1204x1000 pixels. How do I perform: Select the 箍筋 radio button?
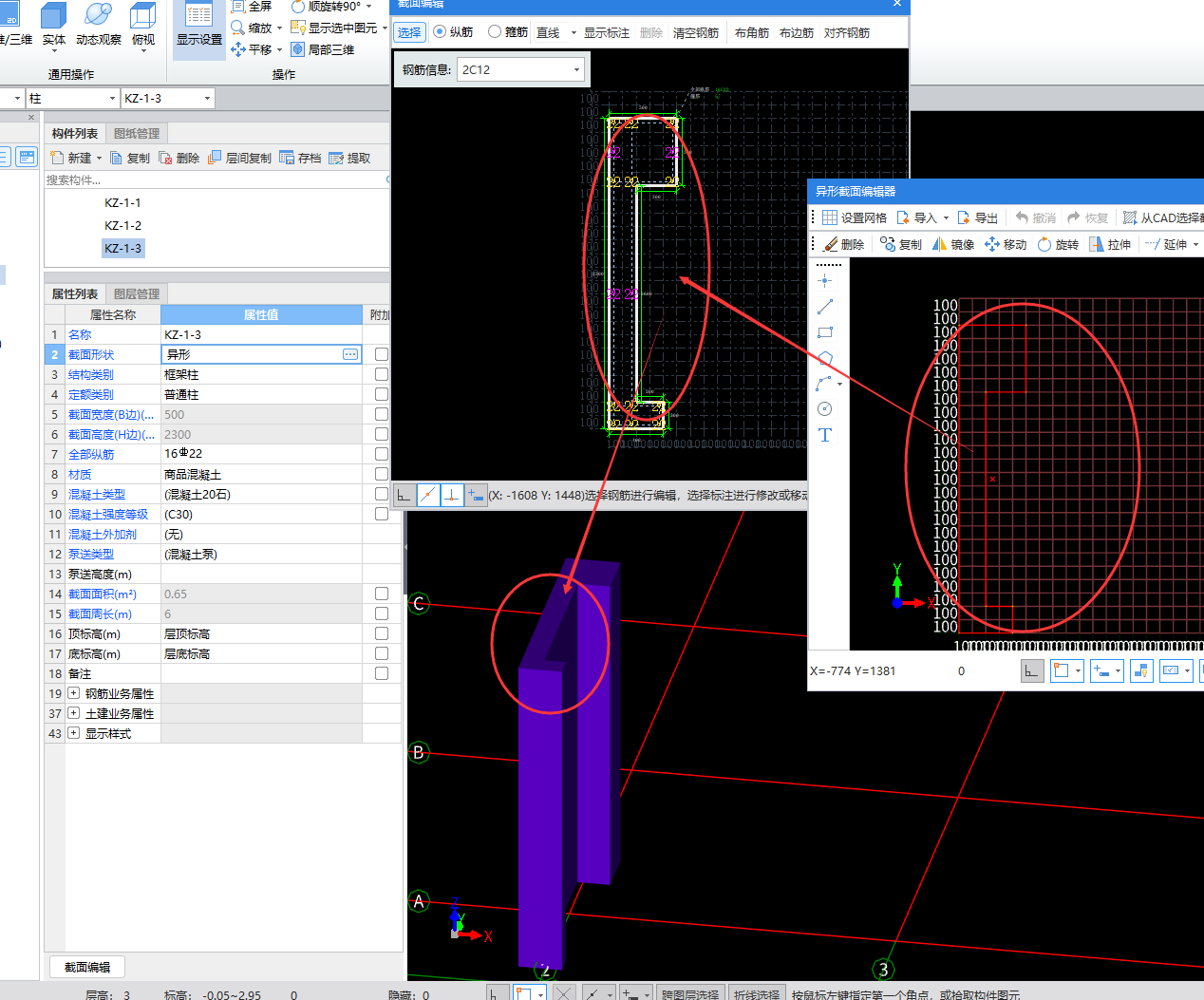(495, 32)
